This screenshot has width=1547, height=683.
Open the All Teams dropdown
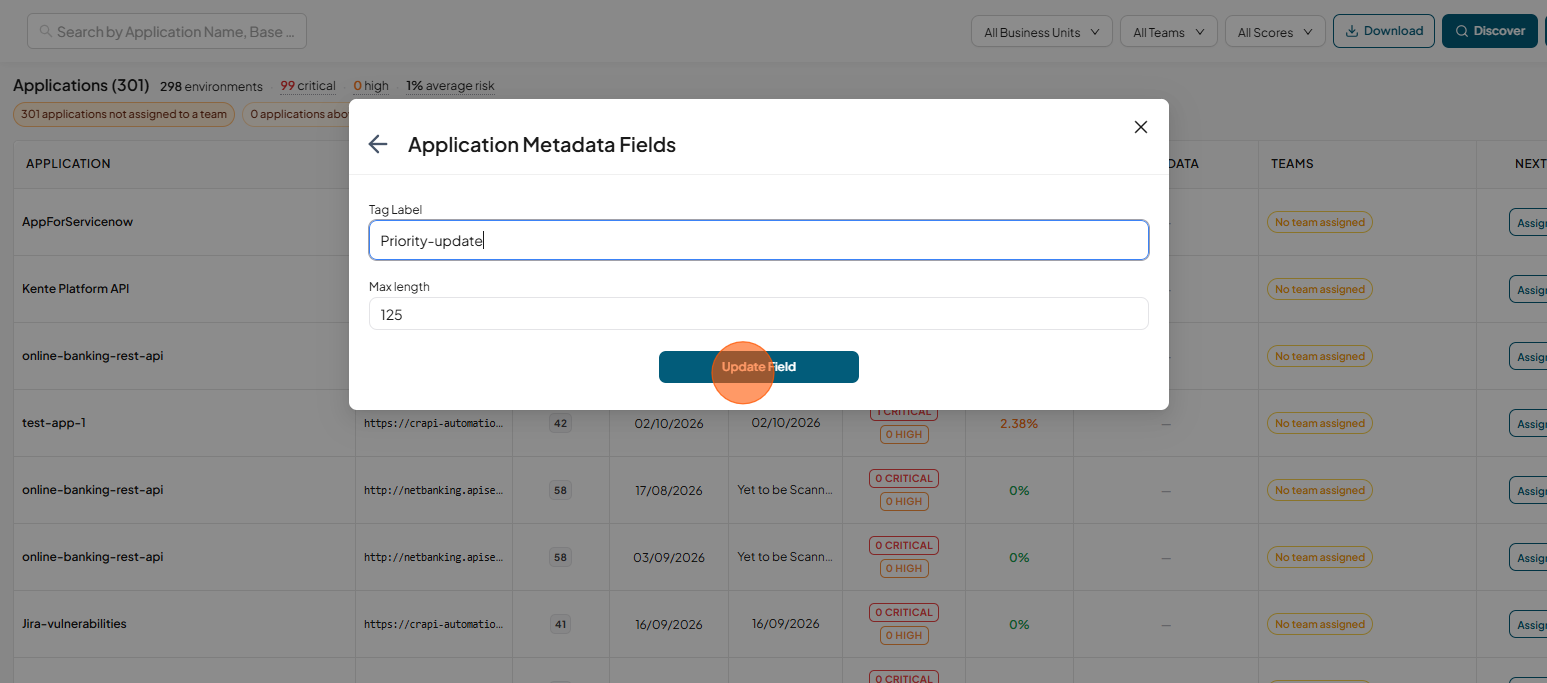1168,31
